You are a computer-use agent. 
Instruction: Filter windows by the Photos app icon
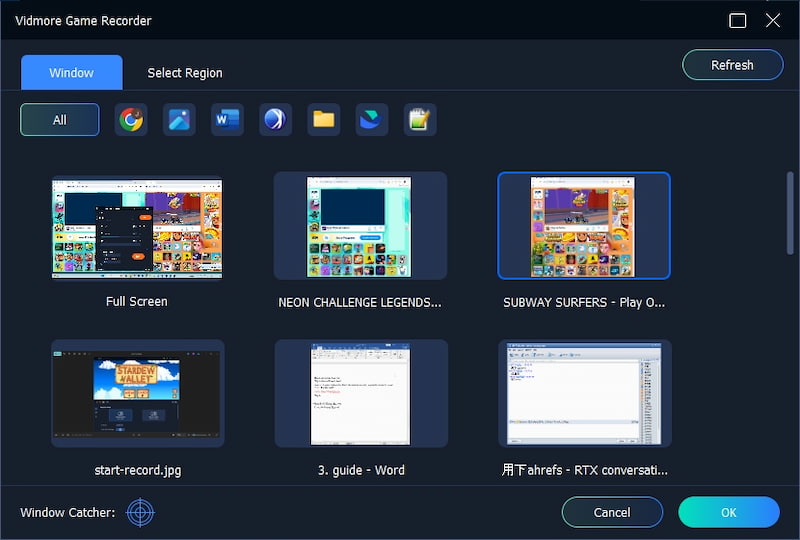point(179,120)
